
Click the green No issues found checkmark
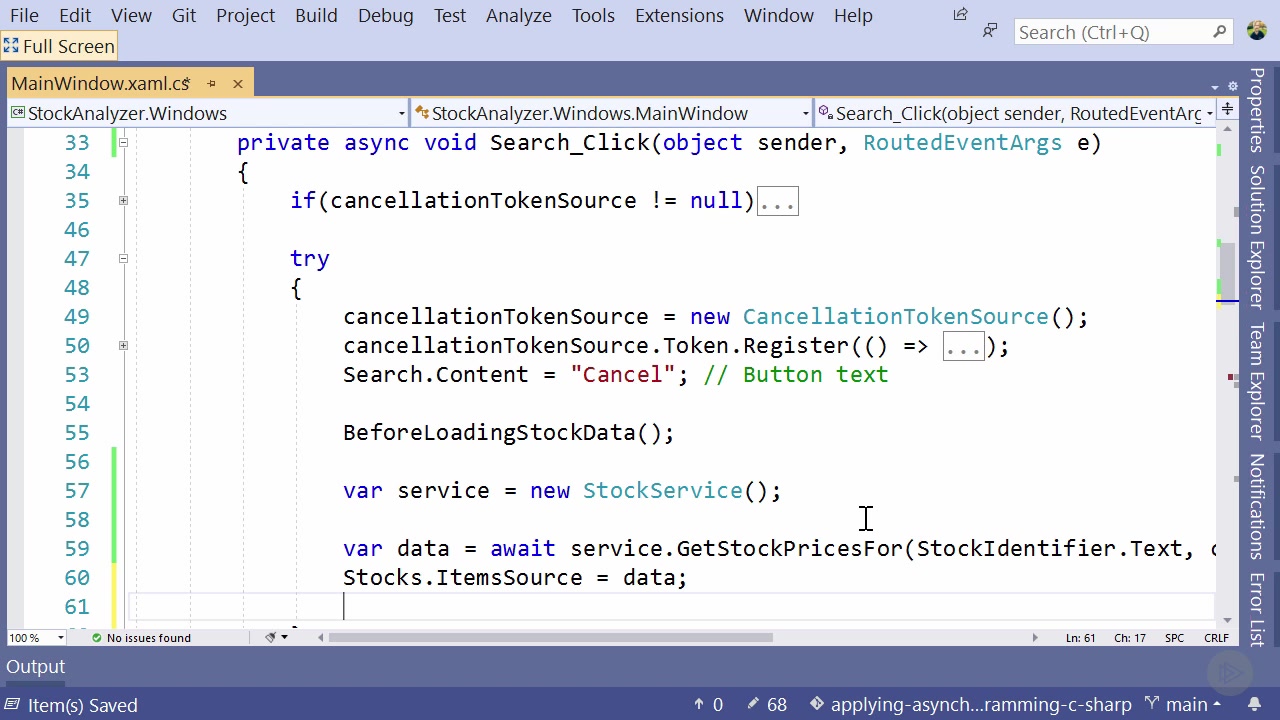(x=97, y=637)
